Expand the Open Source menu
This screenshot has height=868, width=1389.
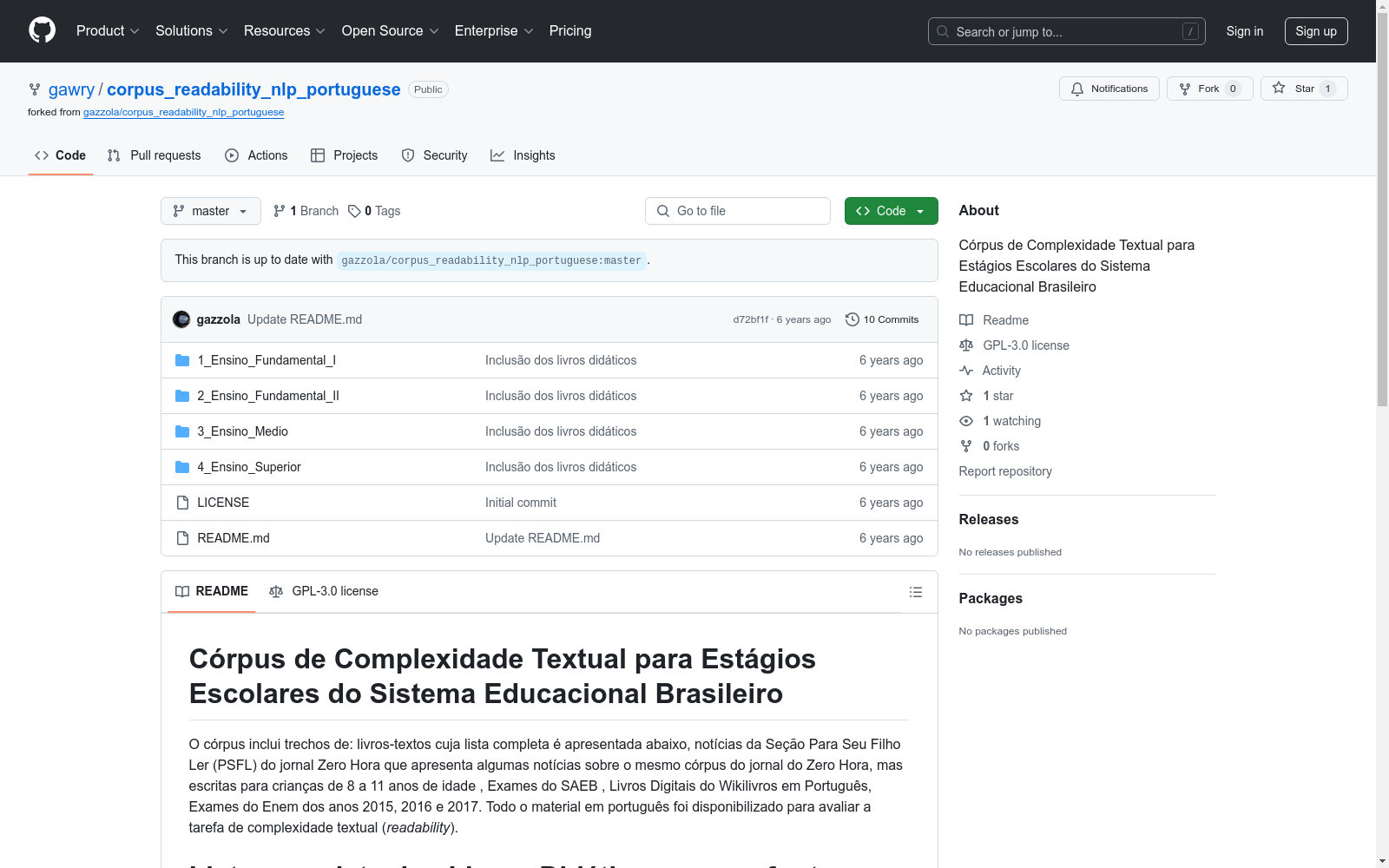[390, 30]
